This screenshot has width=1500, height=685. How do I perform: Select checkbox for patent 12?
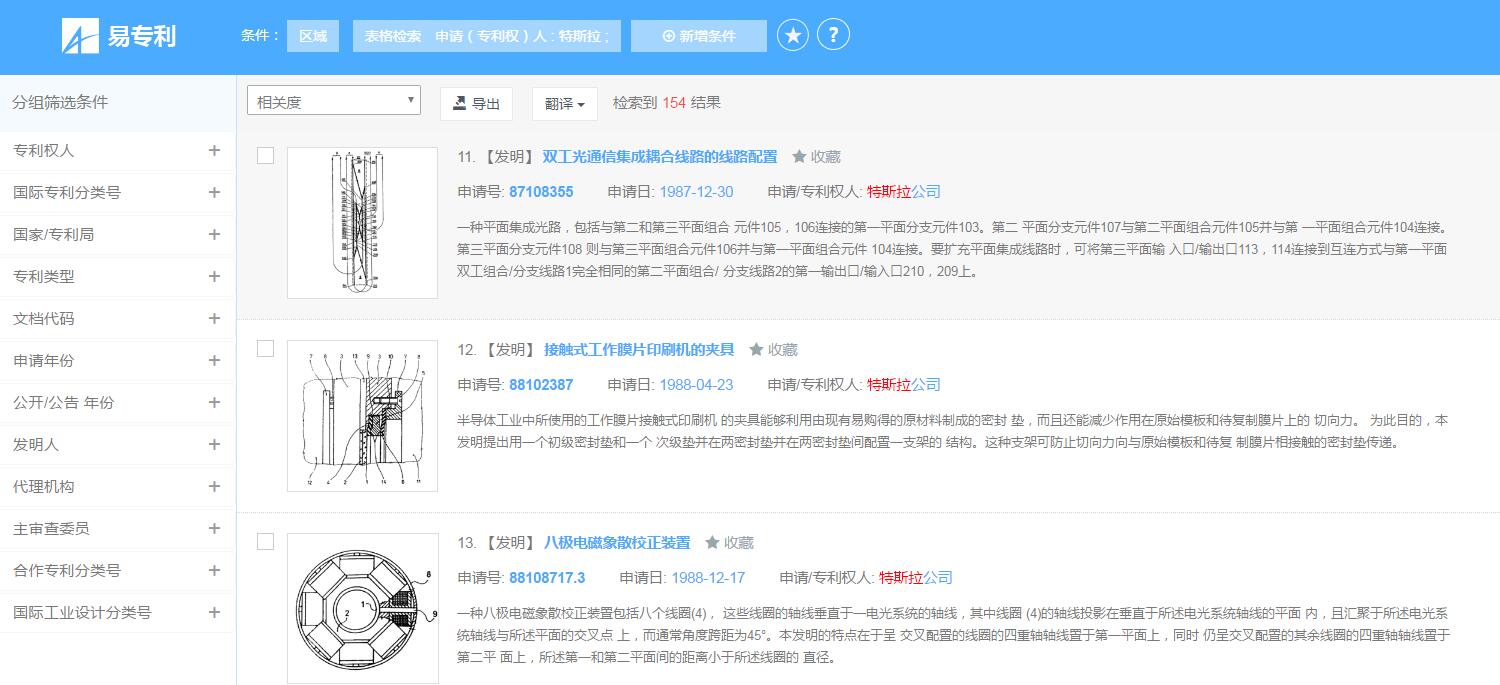click(265, 349)
